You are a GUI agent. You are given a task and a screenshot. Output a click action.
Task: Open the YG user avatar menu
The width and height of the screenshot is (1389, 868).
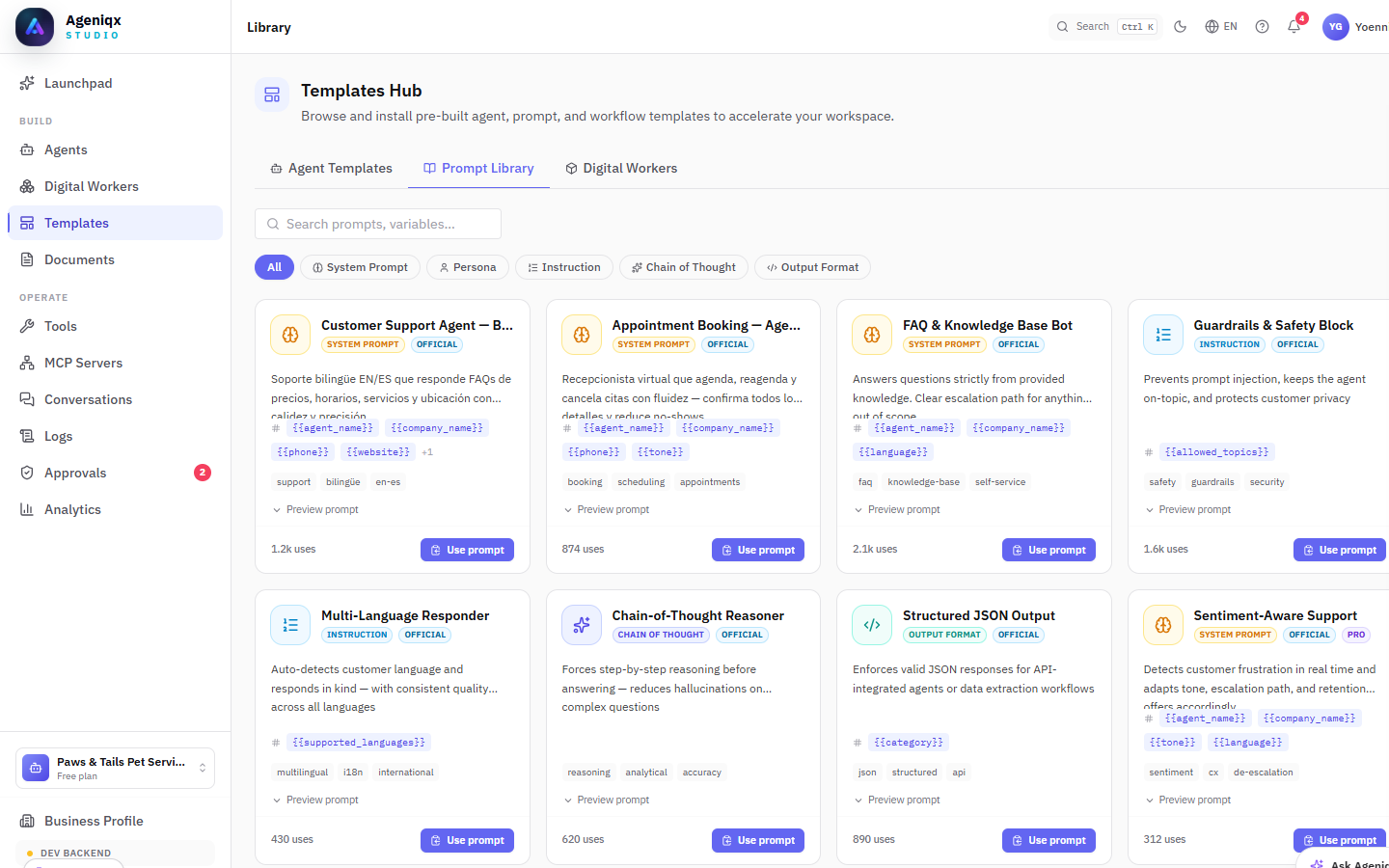tap(1336, 27)
